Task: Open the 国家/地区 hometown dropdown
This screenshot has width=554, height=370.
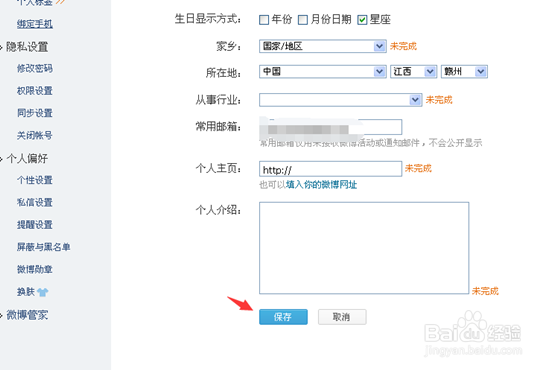Action: click(323, 46)
